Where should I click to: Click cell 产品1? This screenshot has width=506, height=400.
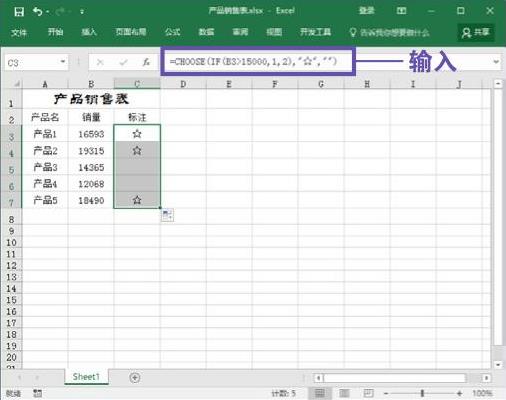pos(45,134)
